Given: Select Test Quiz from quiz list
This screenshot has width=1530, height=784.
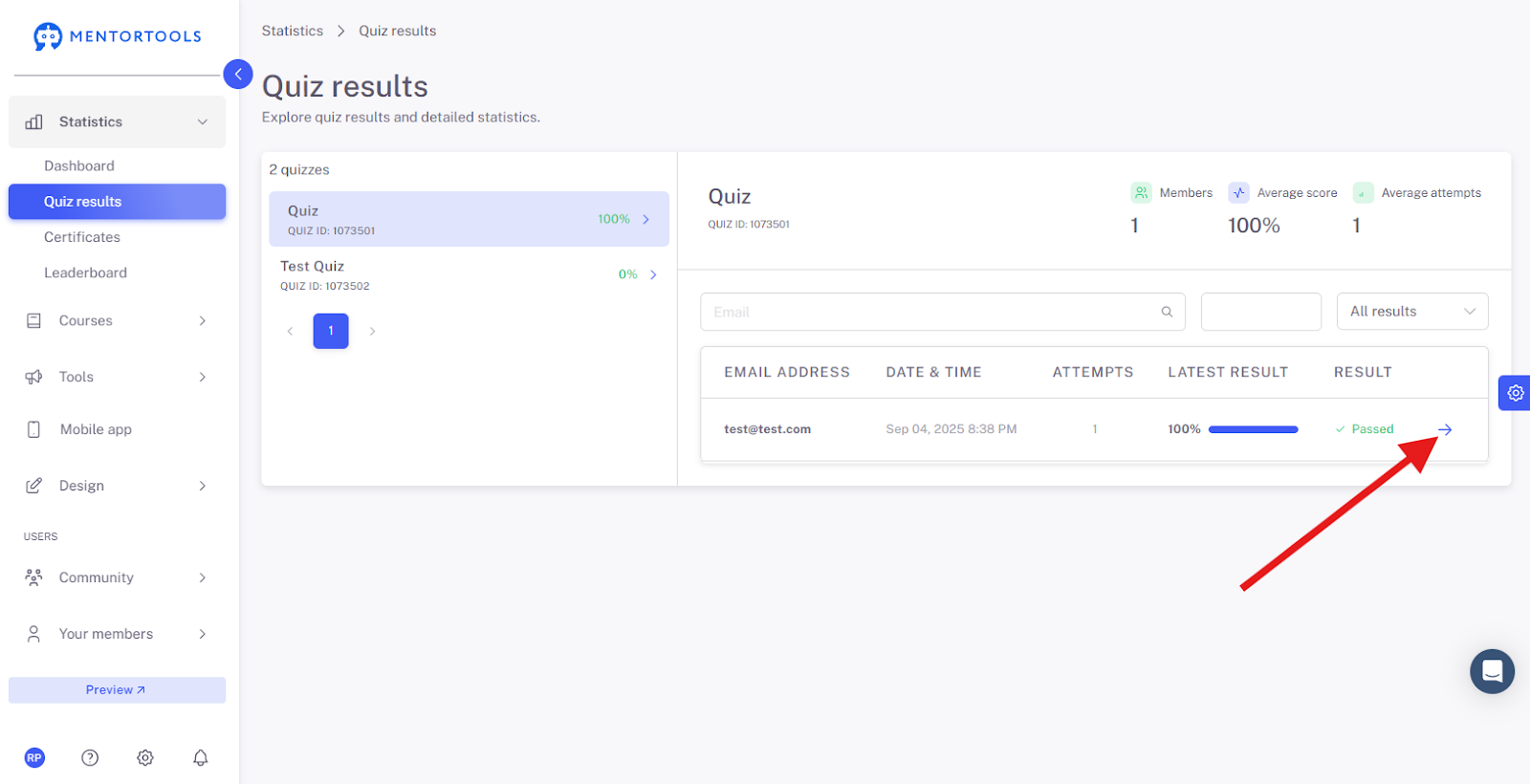Looking at the screenshot, I should point(469,274).
